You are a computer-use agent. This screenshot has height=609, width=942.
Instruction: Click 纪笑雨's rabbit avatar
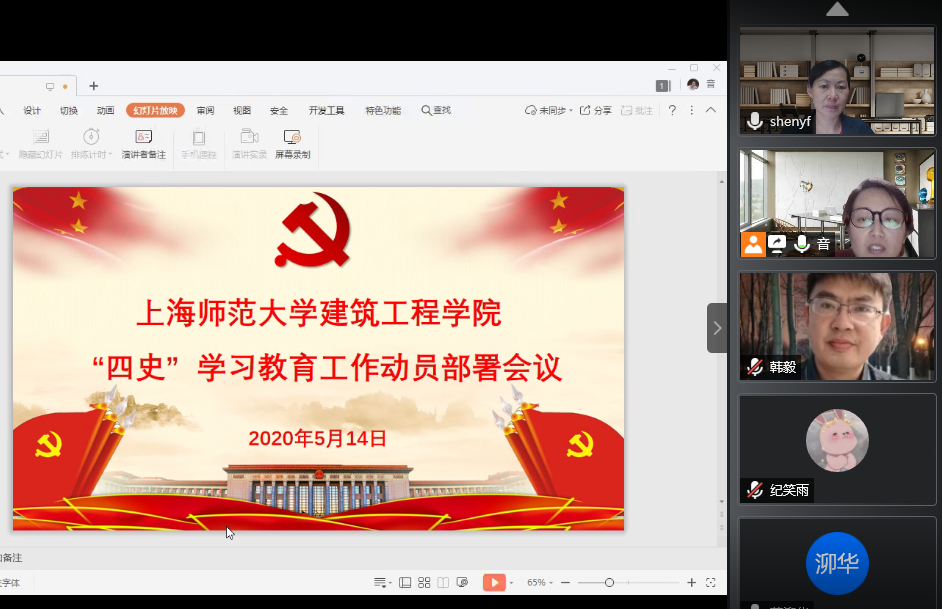coord(837,440)
